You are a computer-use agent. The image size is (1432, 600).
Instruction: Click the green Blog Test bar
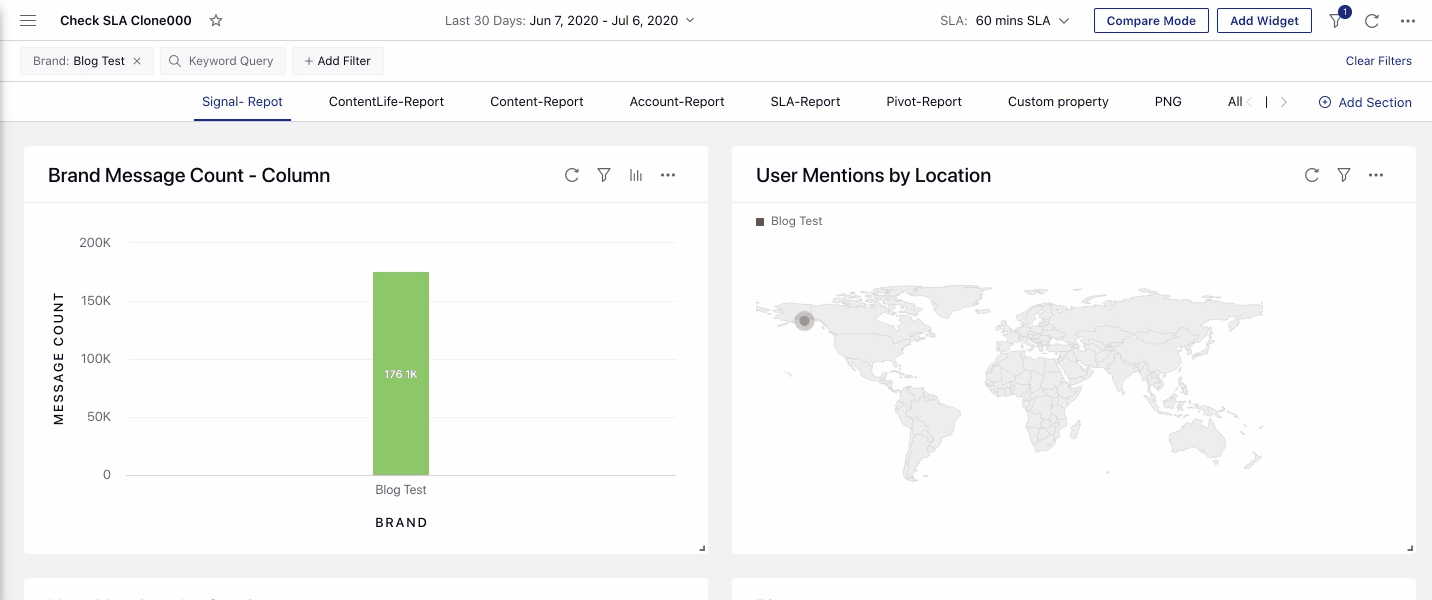pos(401,373)
